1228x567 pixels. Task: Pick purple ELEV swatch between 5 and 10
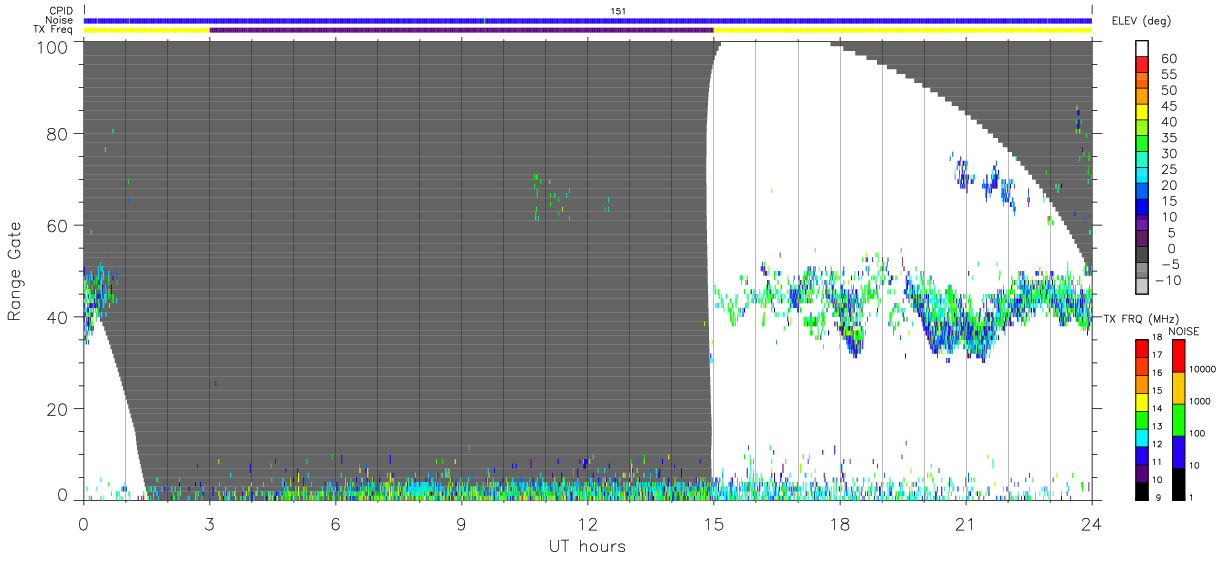(1143, 225)
